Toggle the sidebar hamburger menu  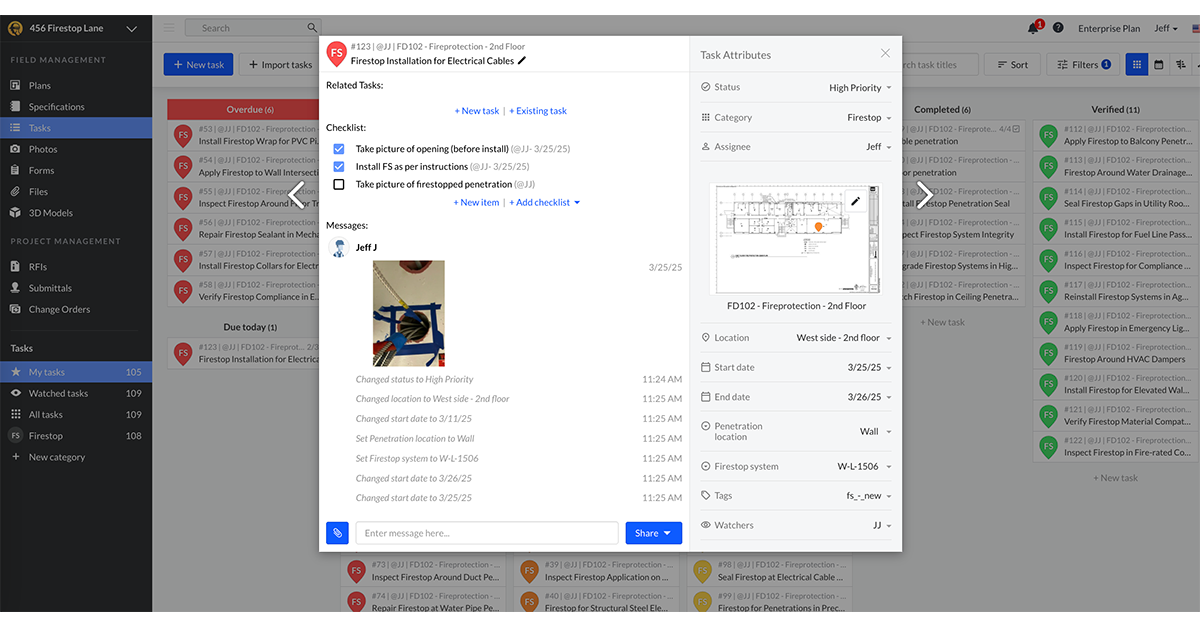point(169,28)
